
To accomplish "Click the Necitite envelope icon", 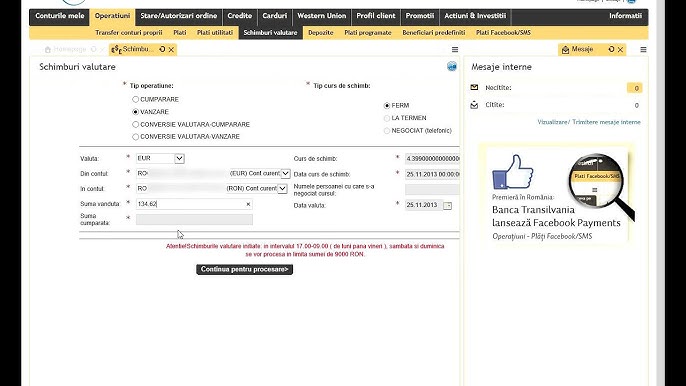I will pos(474,88).
